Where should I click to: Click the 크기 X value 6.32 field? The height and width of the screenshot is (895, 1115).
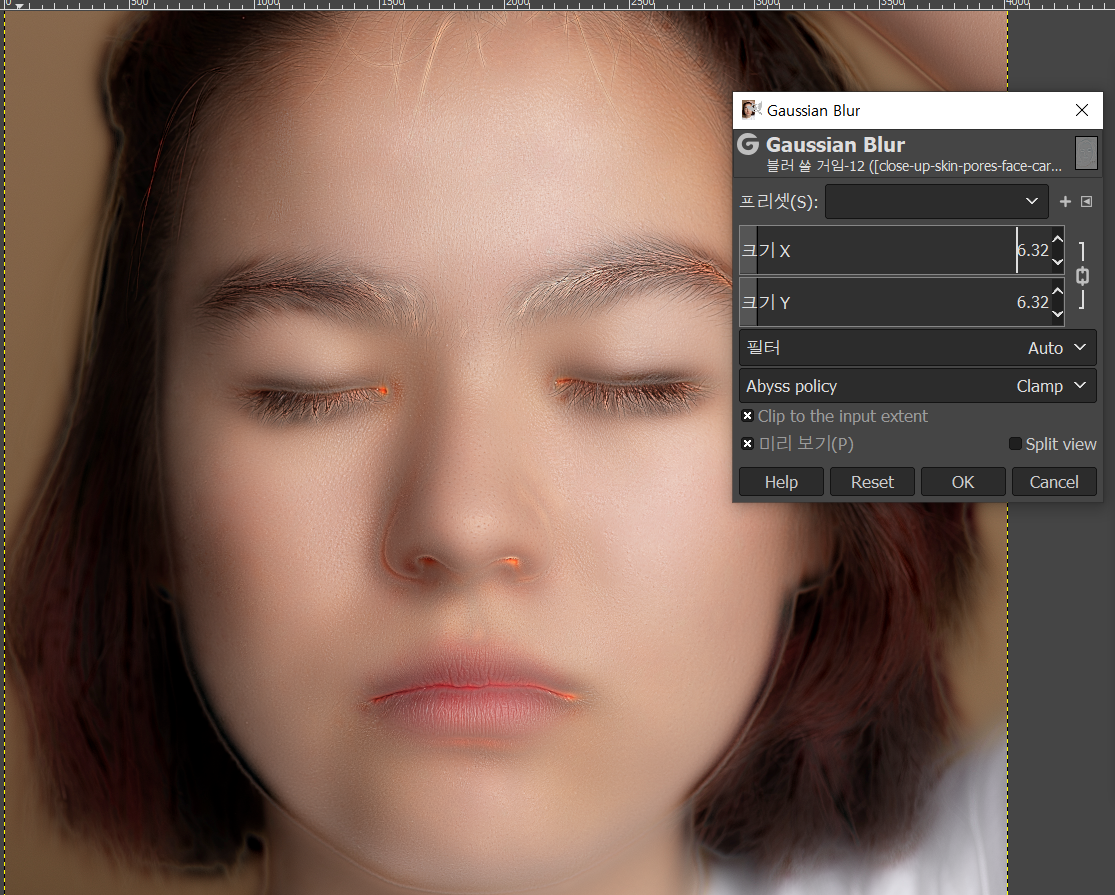[1033, 250]
